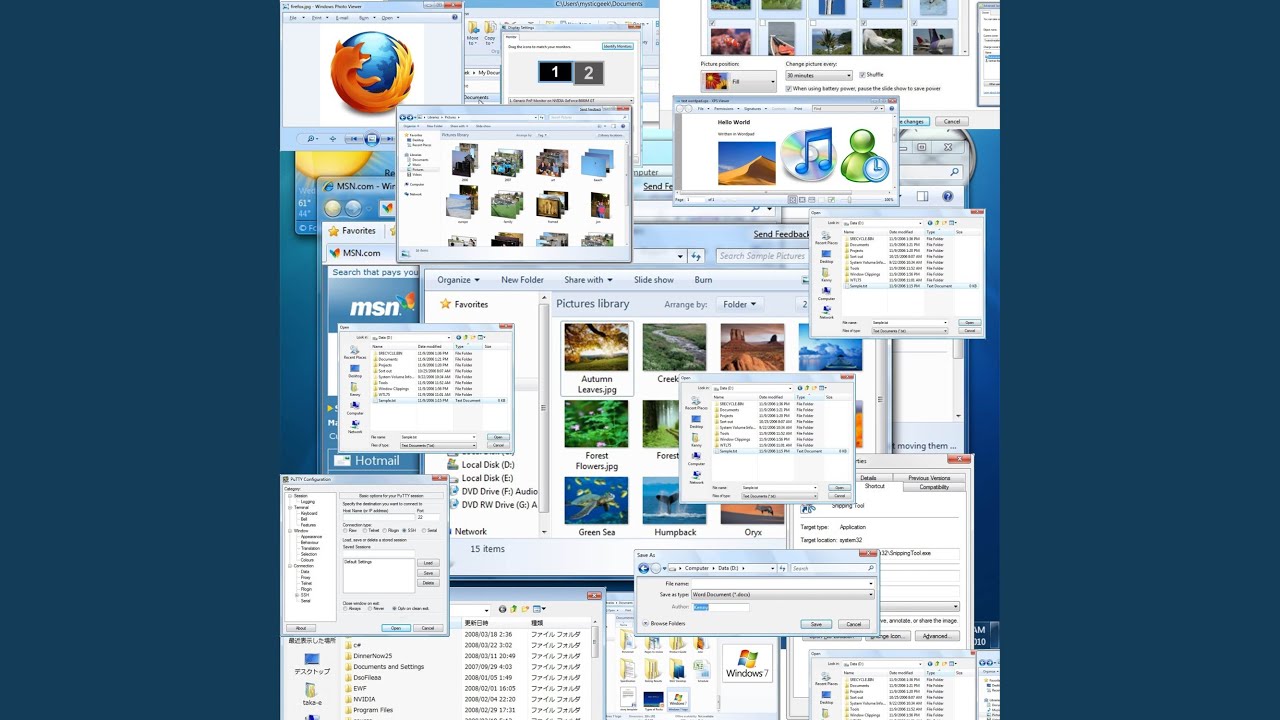The height and width of the screenshot is (720, 1280).
Task: Open the Picture position Fill dropdown
Action: click(739, 80)
